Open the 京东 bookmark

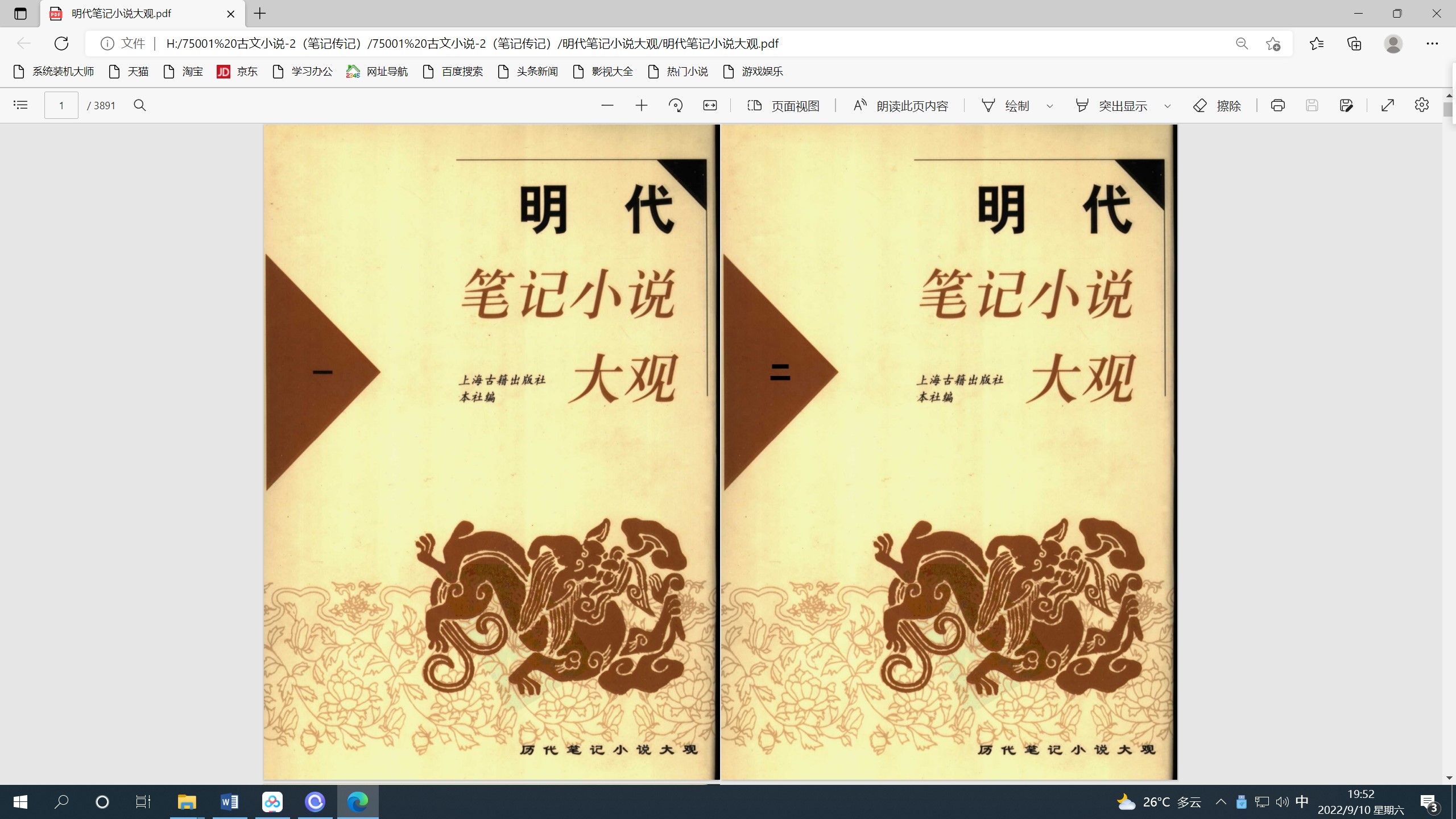tap(238, 72)
